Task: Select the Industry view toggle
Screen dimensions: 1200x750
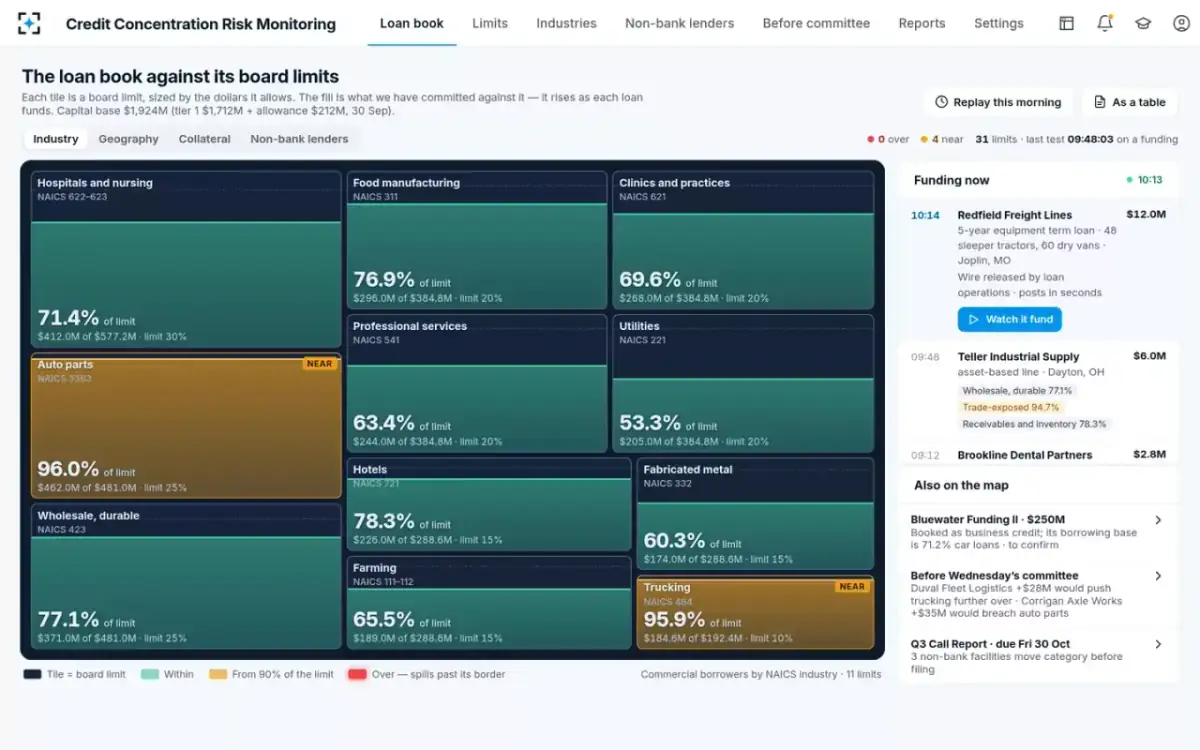Action: [56, 139]
